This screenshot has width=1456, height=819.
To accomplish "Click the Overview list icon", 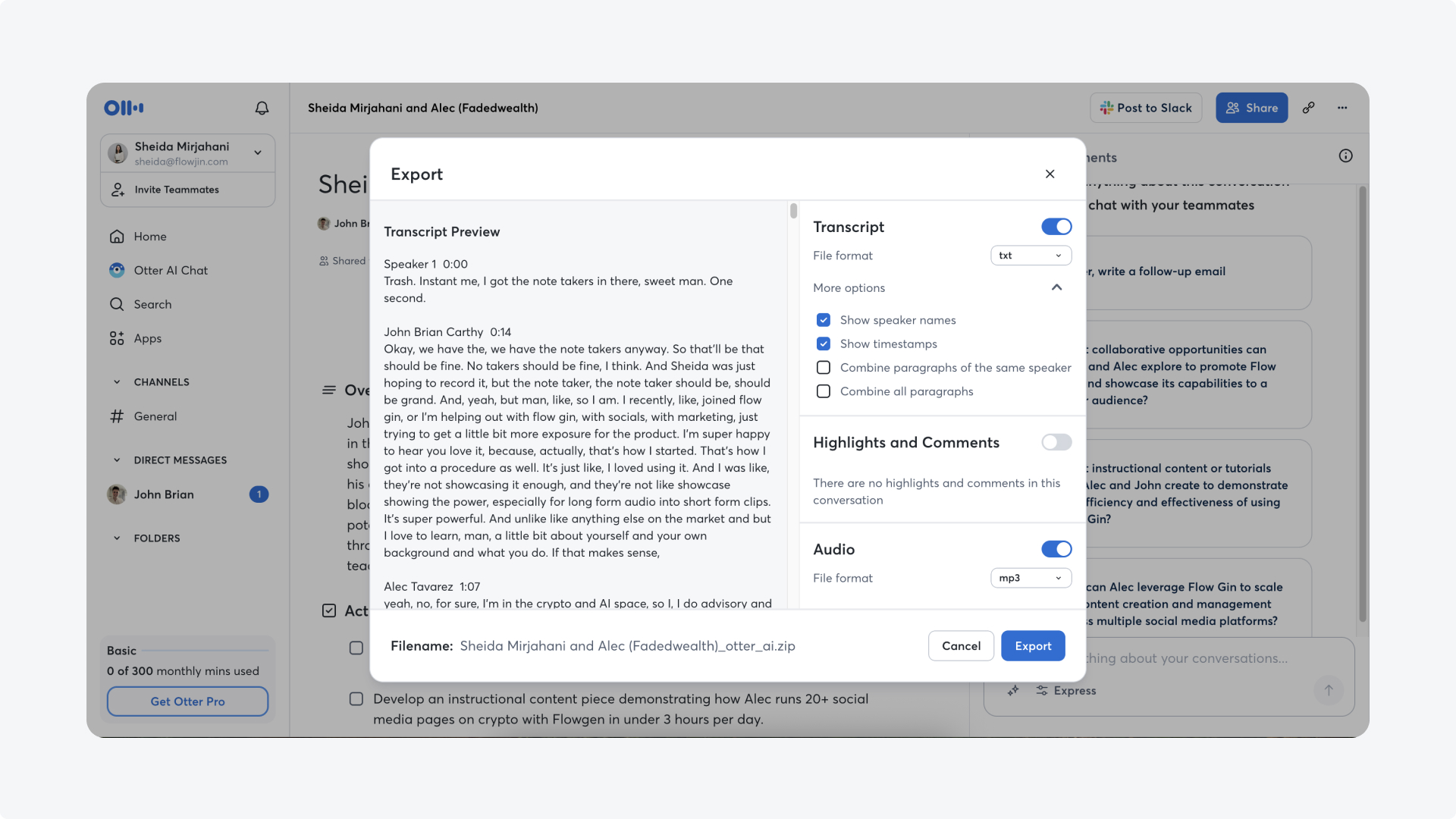I will coord(329,390).
